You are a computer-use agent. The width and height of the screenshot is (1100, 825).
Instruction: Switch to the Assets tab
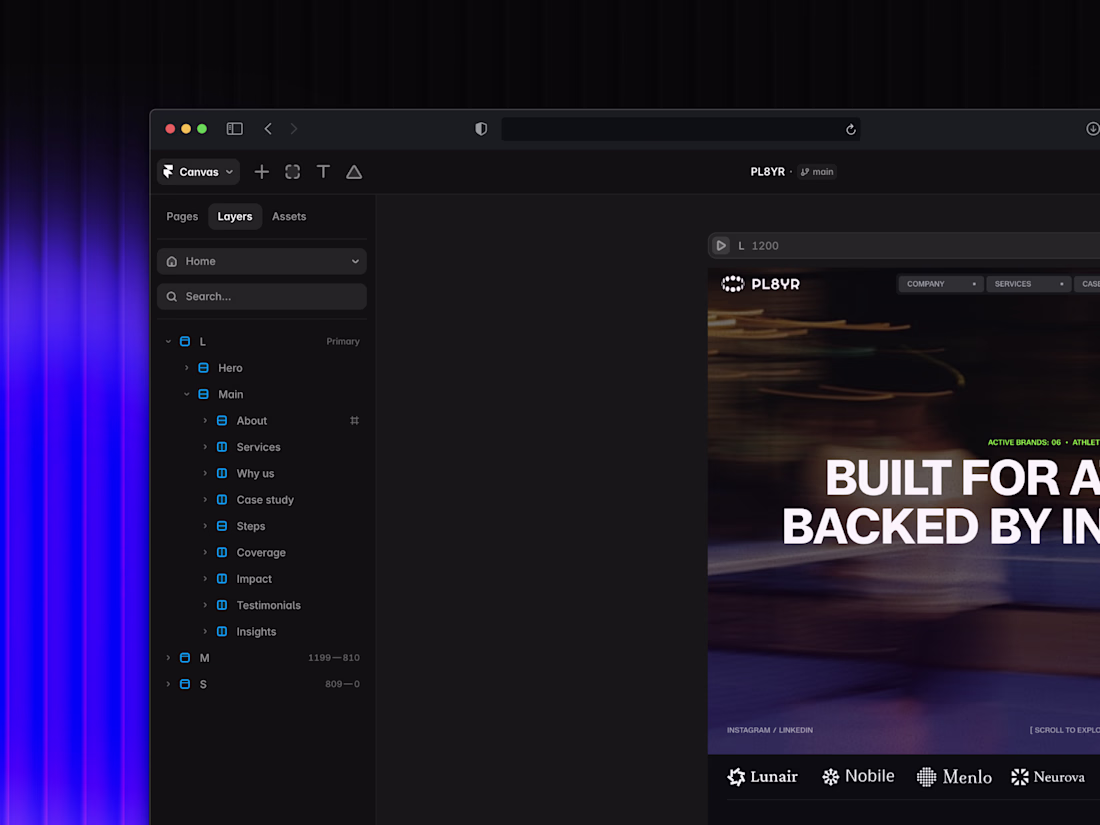pyautogui.click(x=289, y=217)
